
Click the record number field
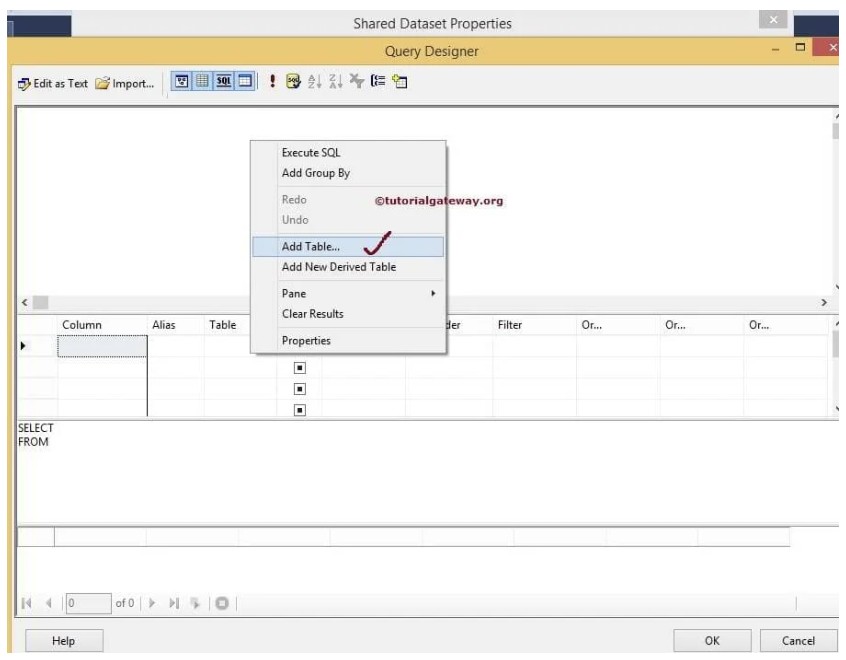[x=89, y=603]
